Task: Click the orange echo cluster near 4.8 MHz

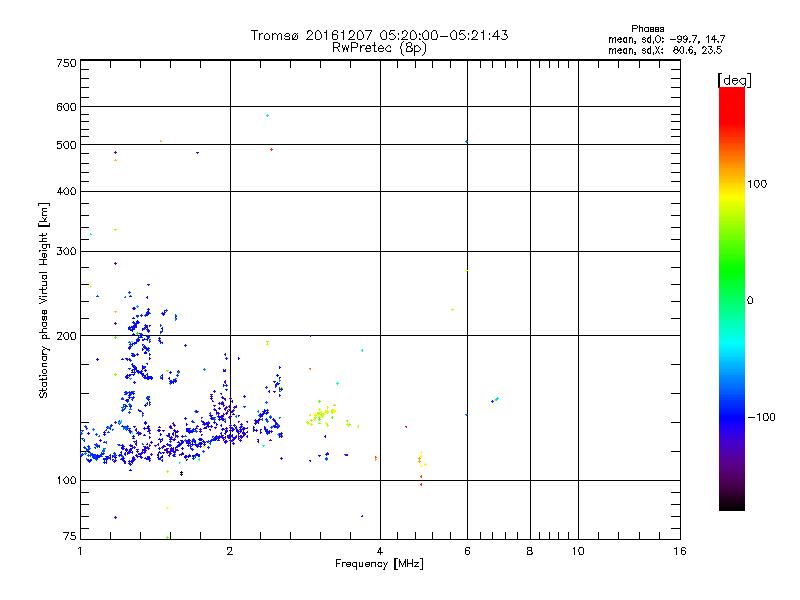Action: click(421, 459)
